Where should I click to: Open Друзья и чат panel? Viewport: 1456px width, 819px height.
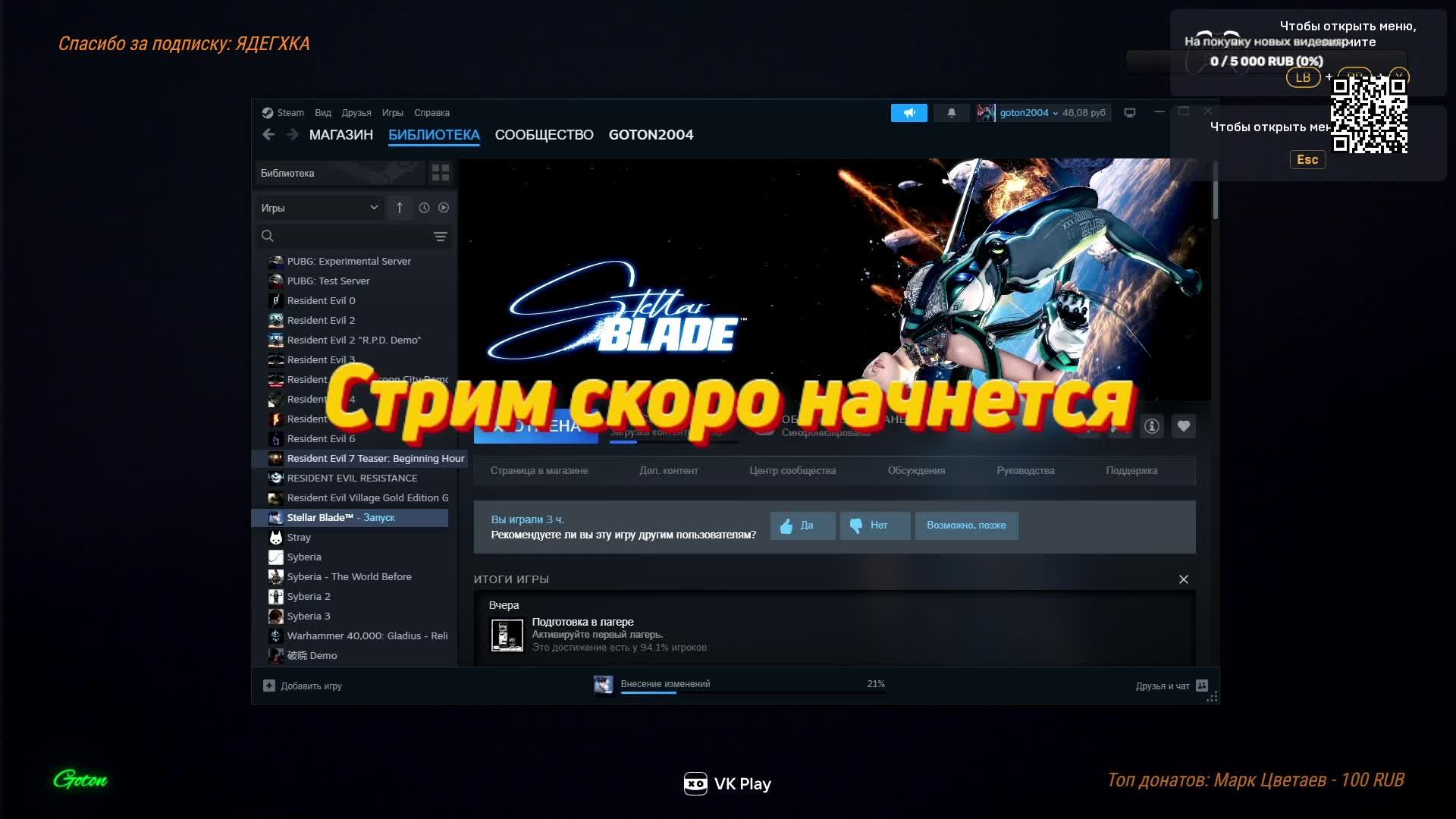coord(1172,686)
